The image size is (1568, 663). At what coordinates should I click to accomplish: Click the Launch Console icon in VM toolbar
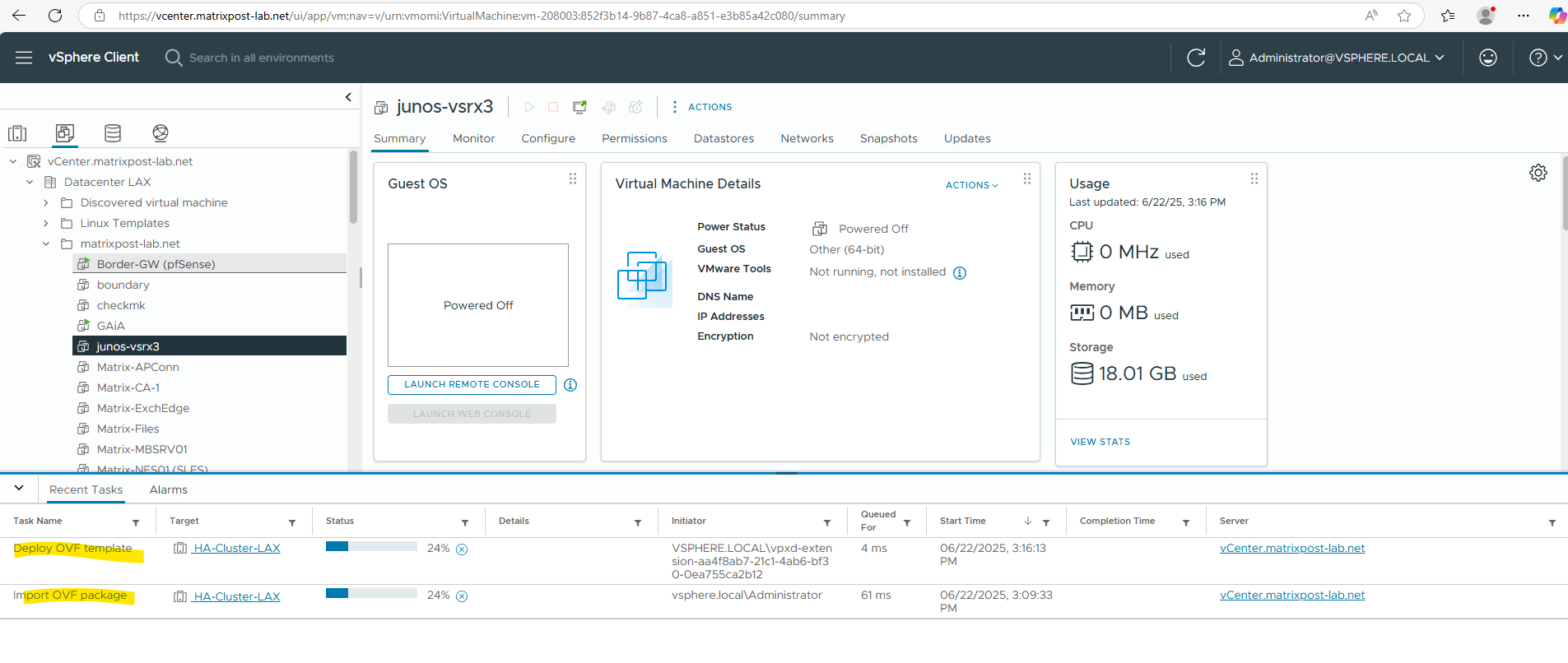coord(580,107)
